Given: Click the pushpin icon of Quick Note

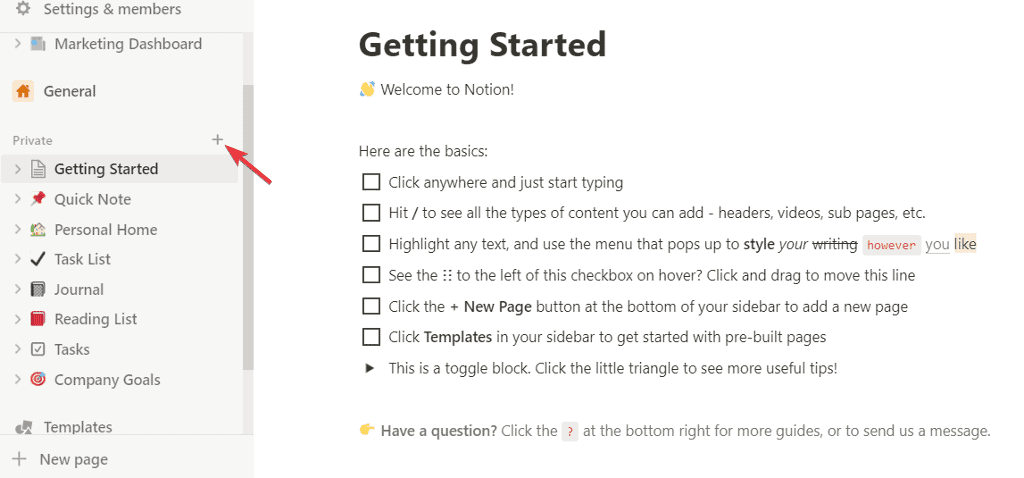Looking at the screenshot, I should pos(38,199).
